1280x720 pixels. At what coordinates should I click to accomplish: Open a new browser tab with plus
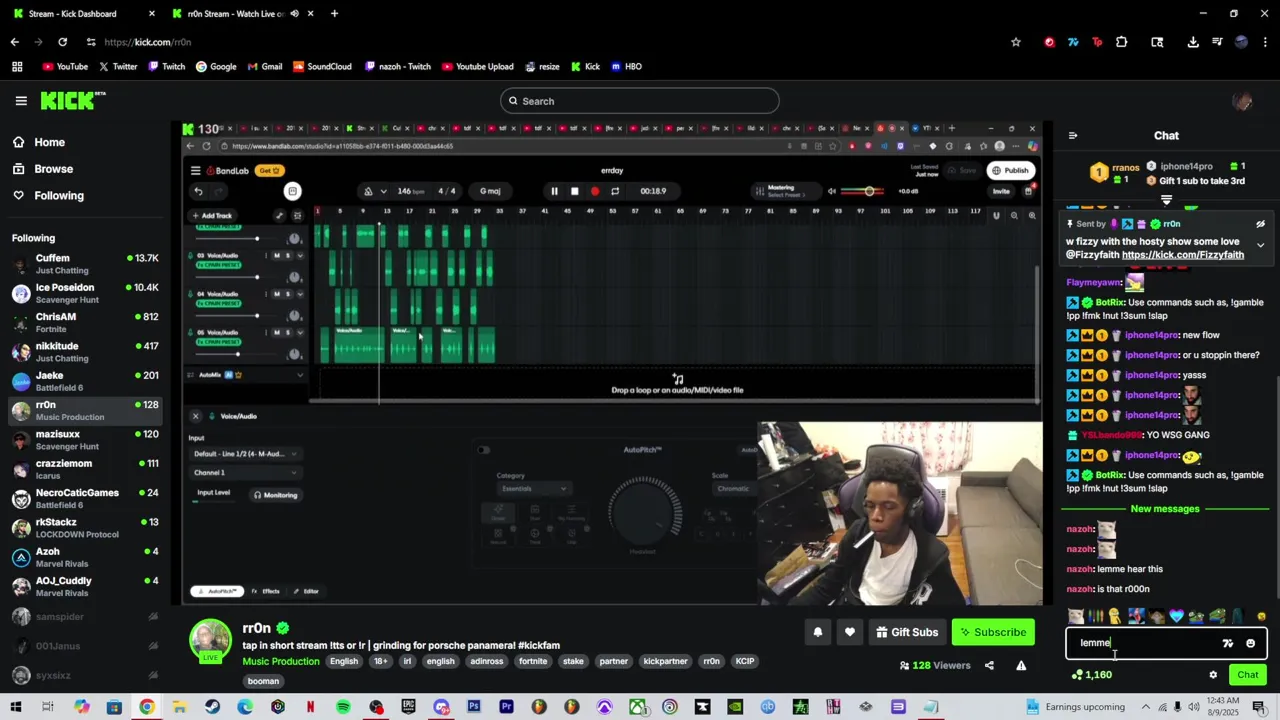coord(334,14)
